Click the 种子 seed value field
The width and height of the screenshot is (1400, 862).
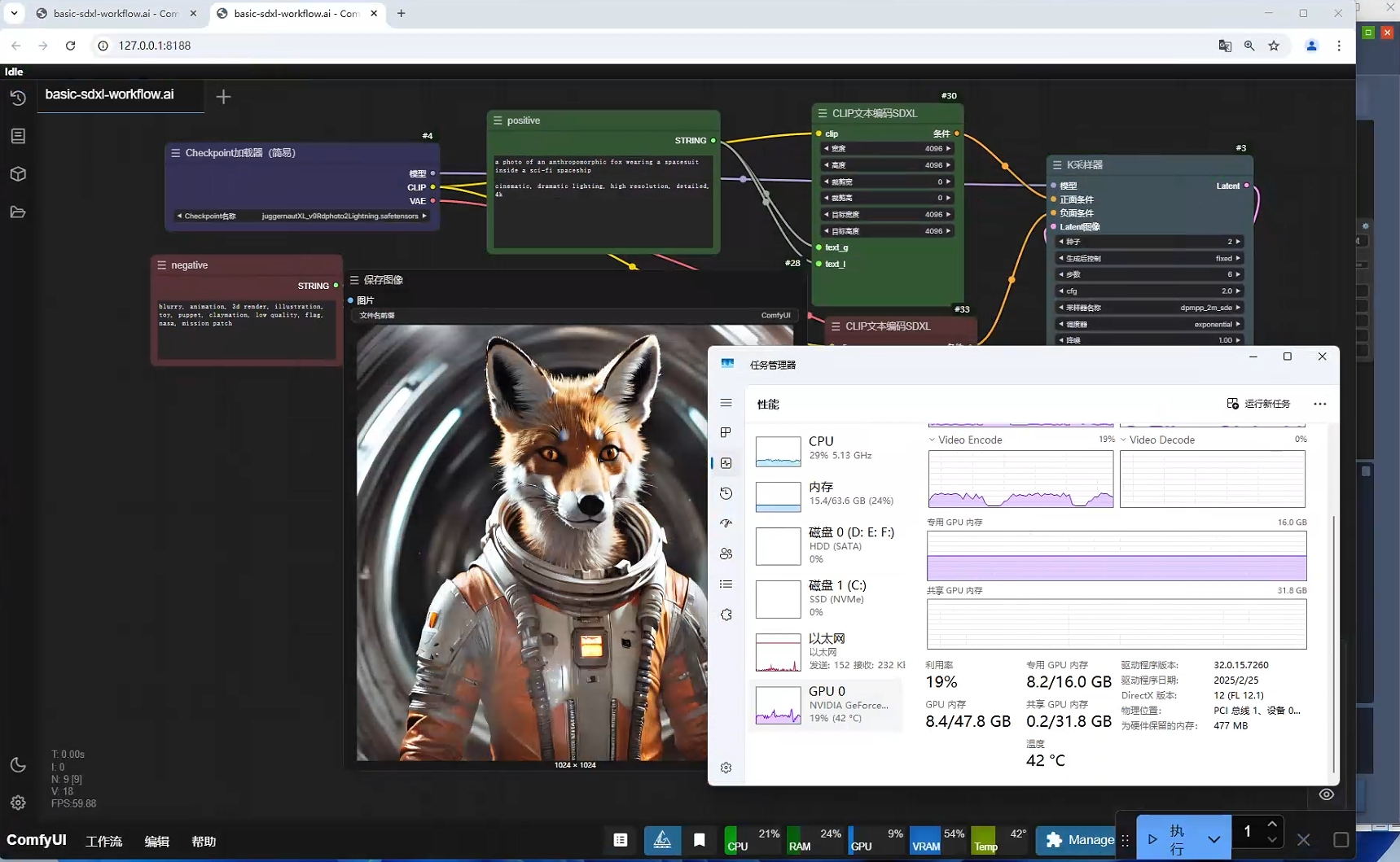(x=1150, y=242)
